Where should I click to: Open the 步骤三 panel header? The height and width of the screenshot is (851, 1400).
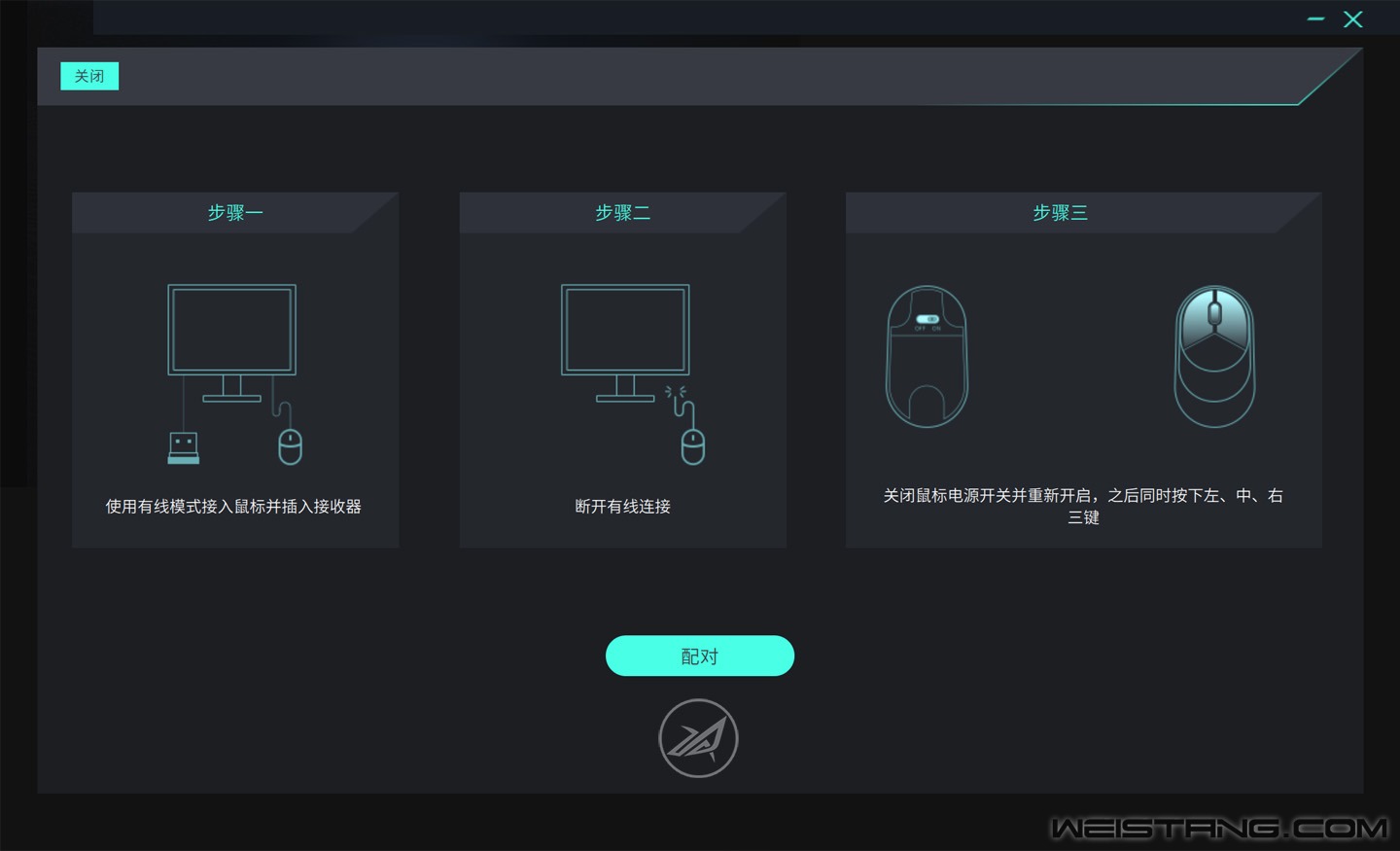tap(1059, 213)
